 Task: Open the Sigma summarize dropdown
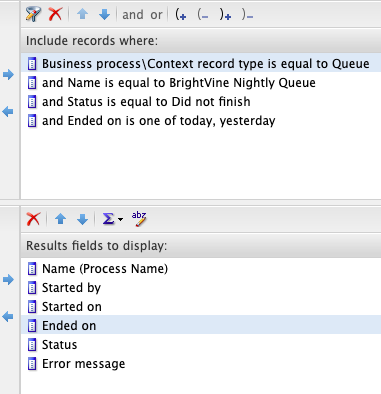[x=112, y=219]
